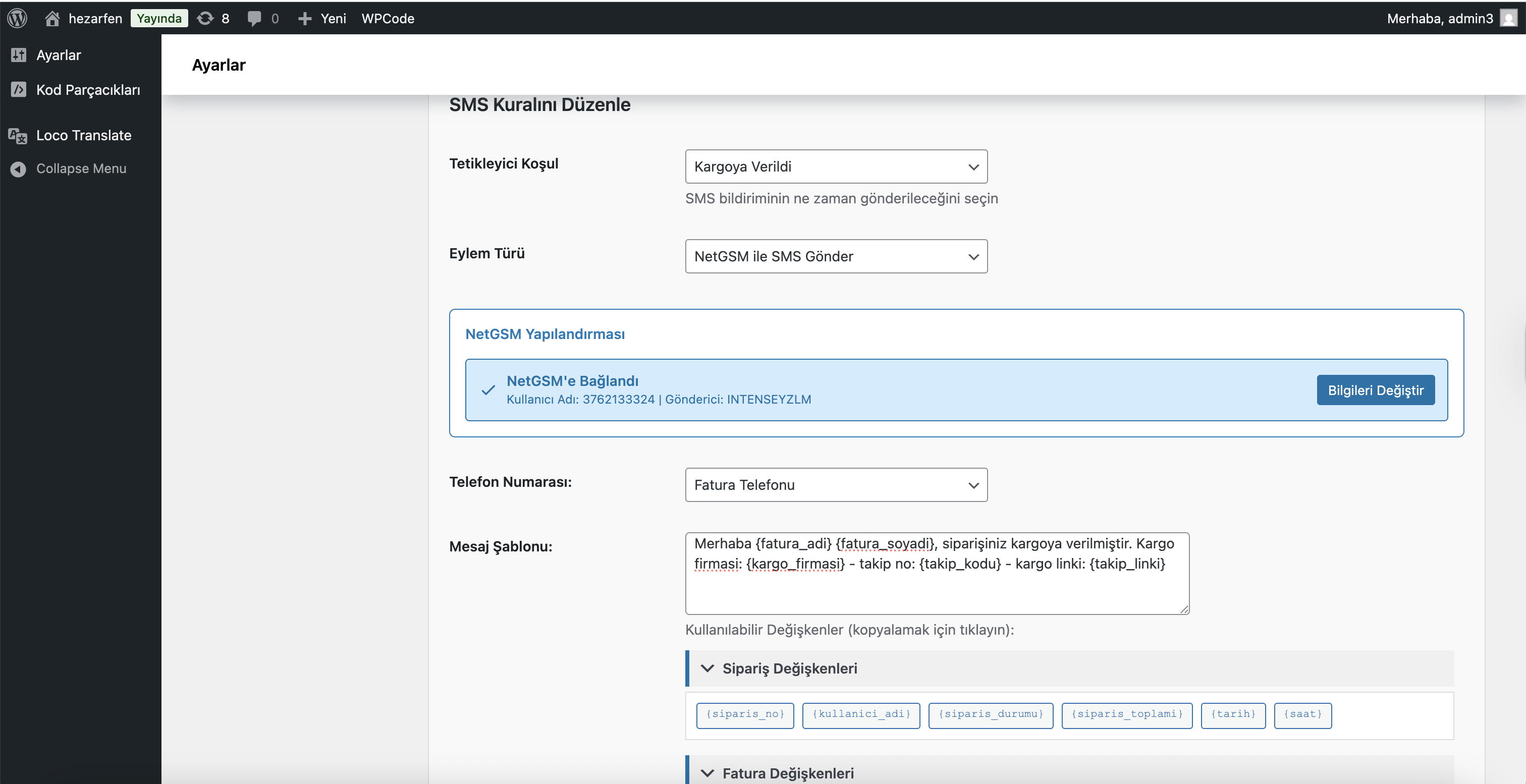Click the NetGSM connected checkmark icon
The height and width of the screenshot is (784, 1526).
point(488,390)
